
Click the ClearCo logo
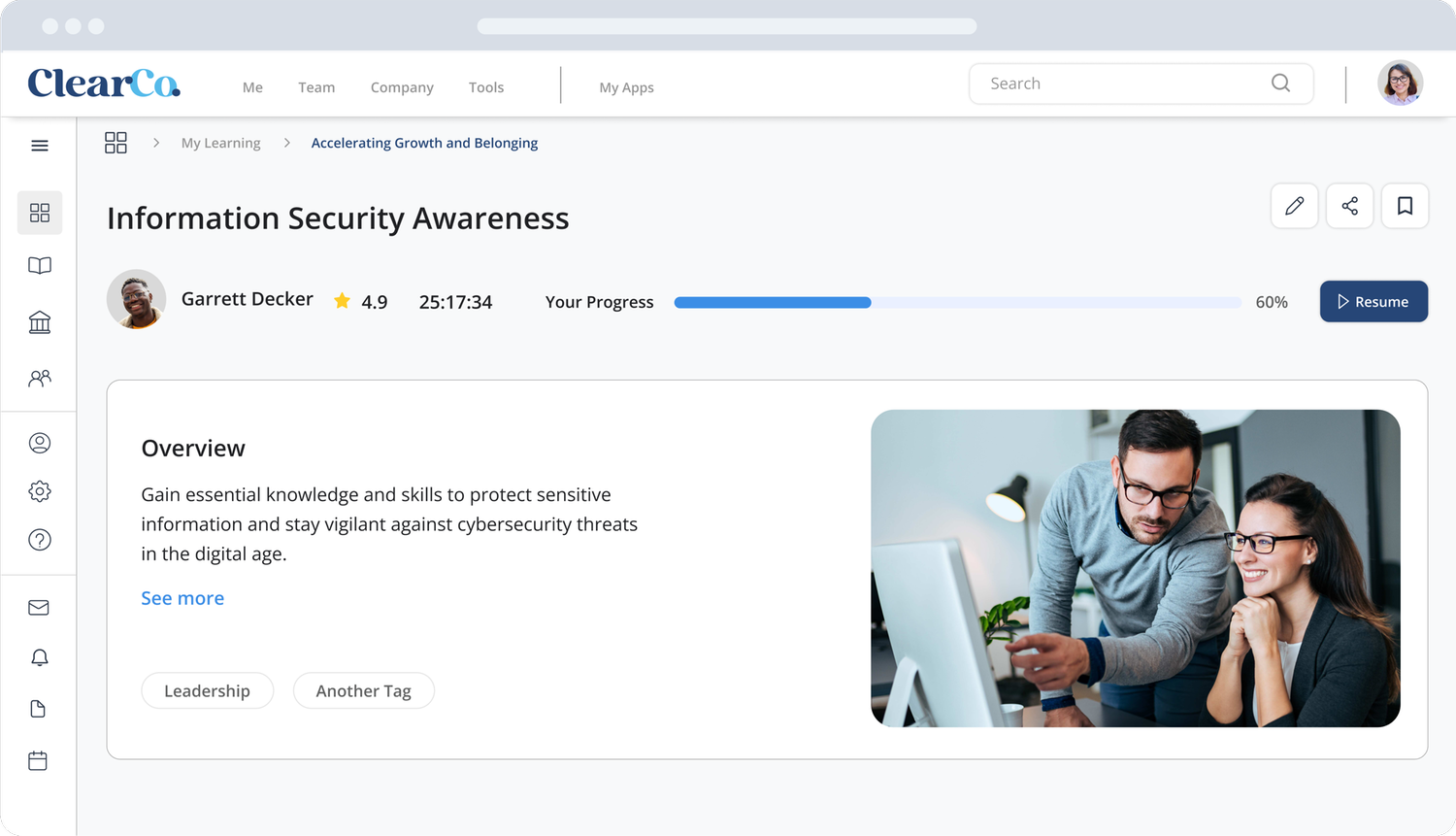pos(104,84)
